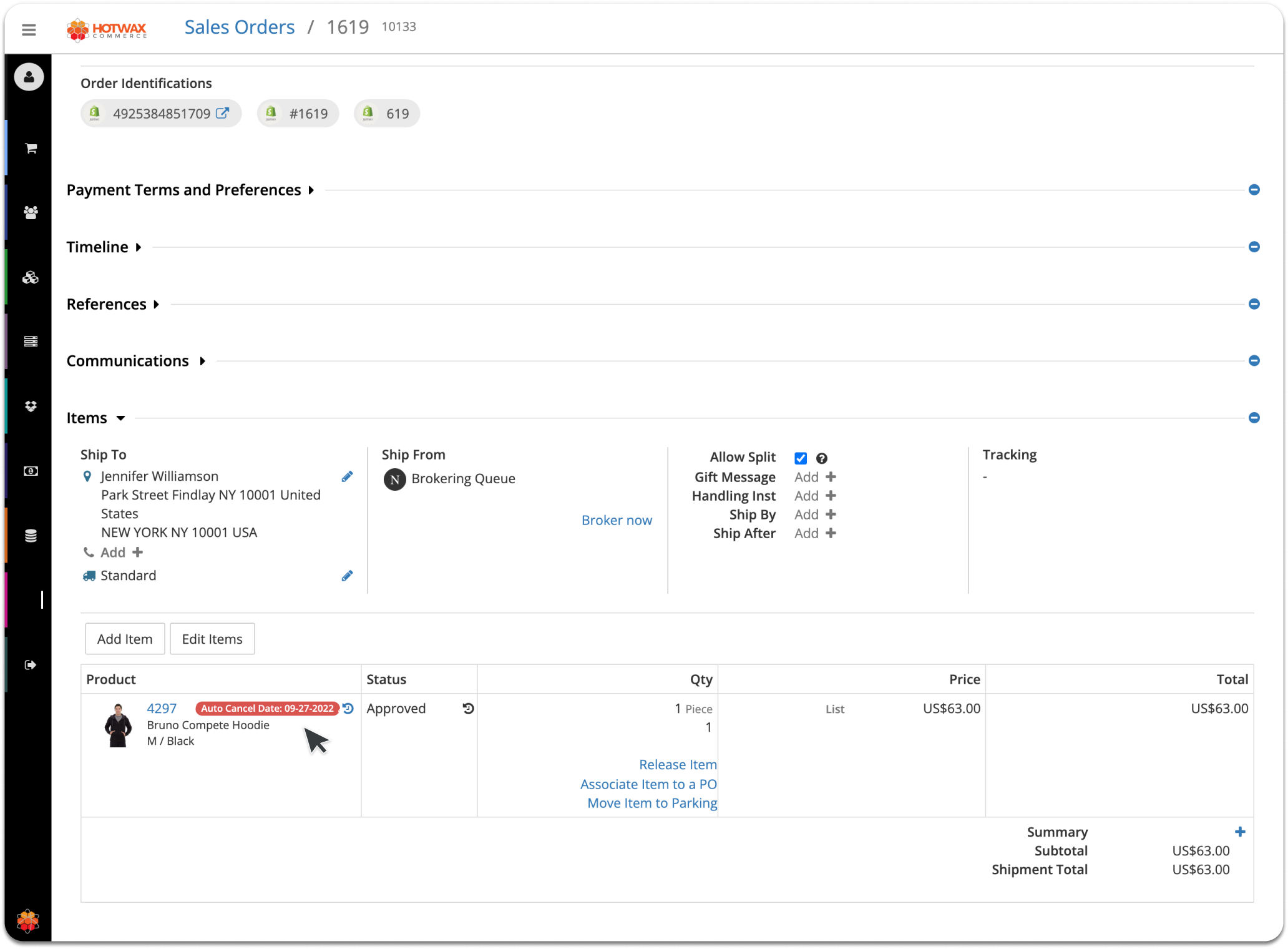Click the Auto Cancel Date badge

click(x=267, y=708)
